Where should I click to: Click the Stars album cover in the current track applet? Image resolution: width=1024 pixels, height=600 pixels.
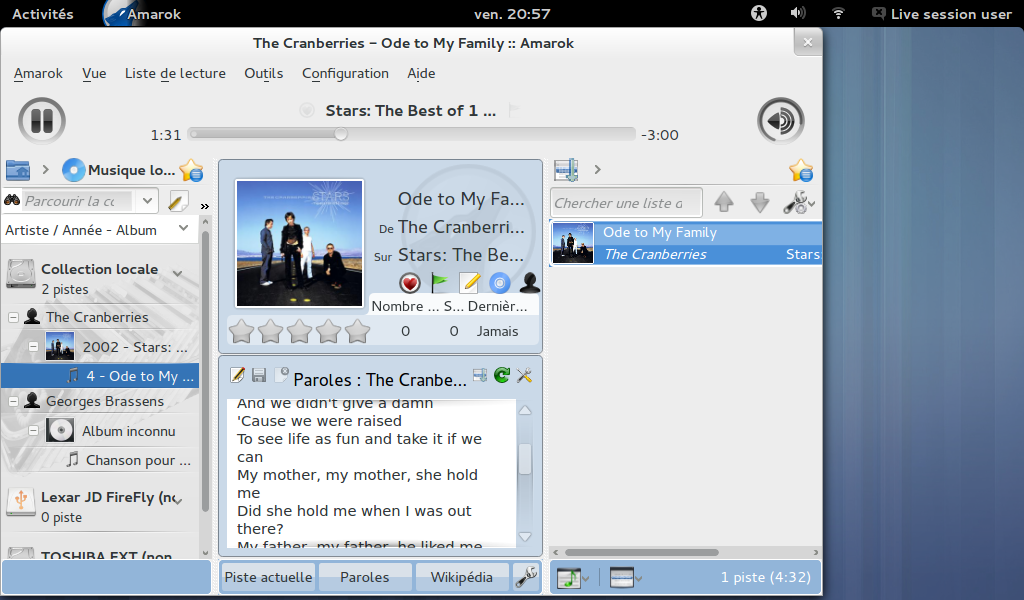tap(299, 243)
